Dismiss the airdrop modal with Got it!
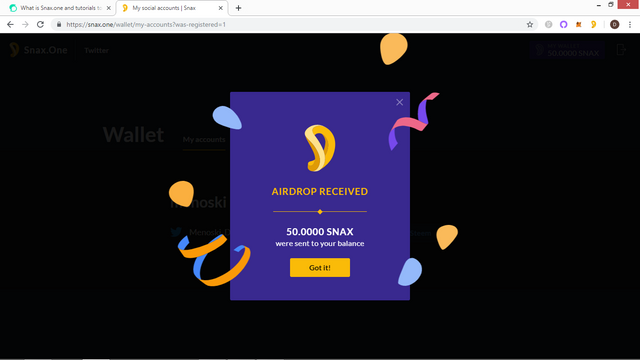 320,267
